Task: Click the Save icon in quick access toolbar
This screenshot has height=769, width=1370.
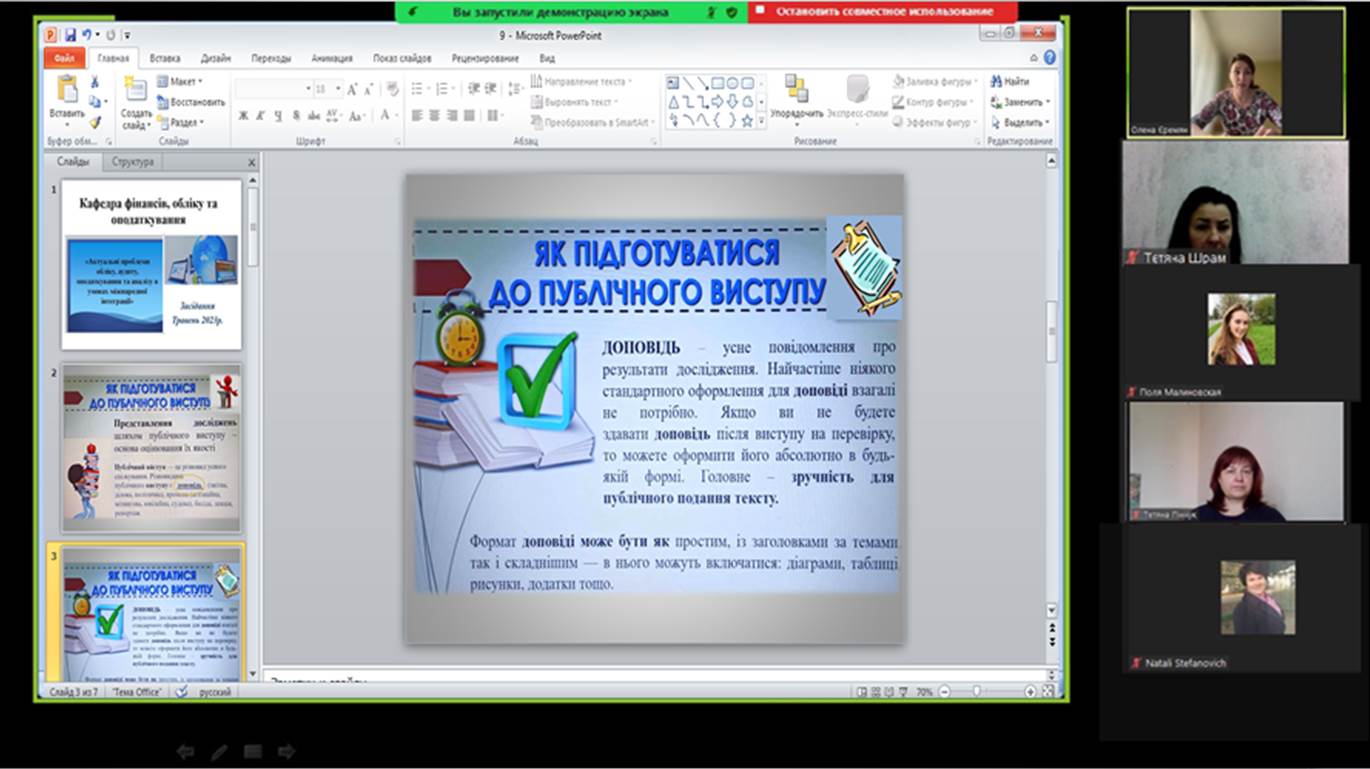Action: 70,34
